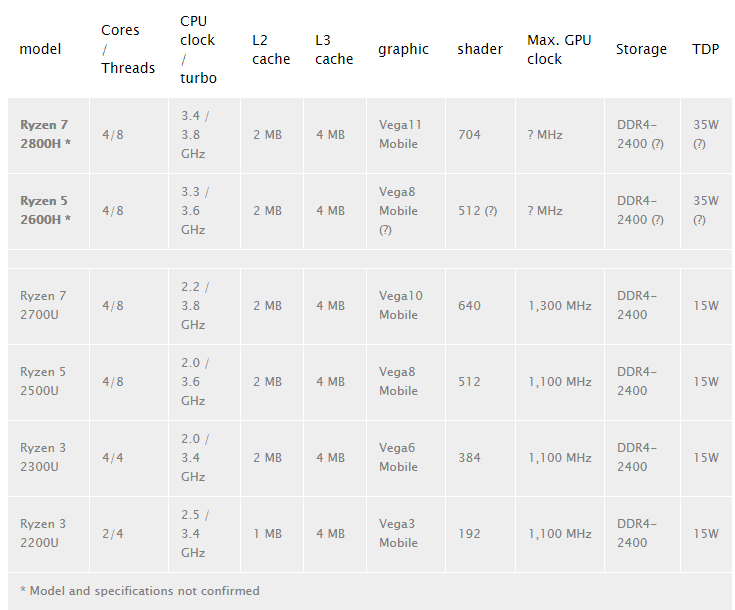The width and height of the screenshot is (735, 610).
Task: Click the "L2 cache" column header
Action: pos(269,49)
